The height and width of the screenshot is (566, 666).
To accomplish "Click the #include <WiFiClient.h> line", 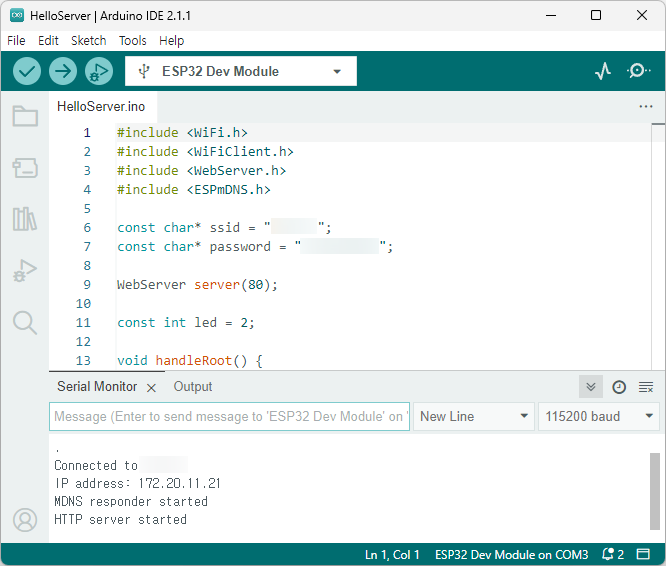I will pos(205,152).
